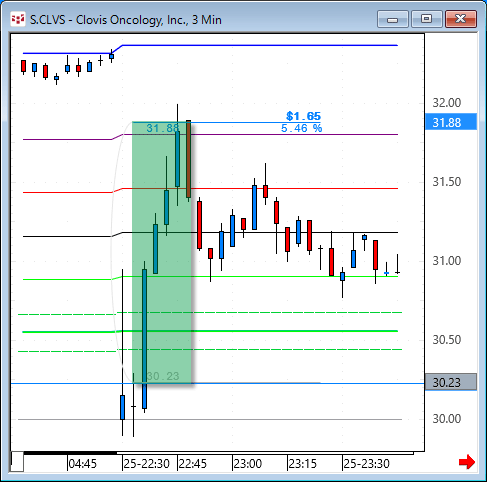
Task: Click the 25-22:30 time axis label
Action: [x=146, y=464]
